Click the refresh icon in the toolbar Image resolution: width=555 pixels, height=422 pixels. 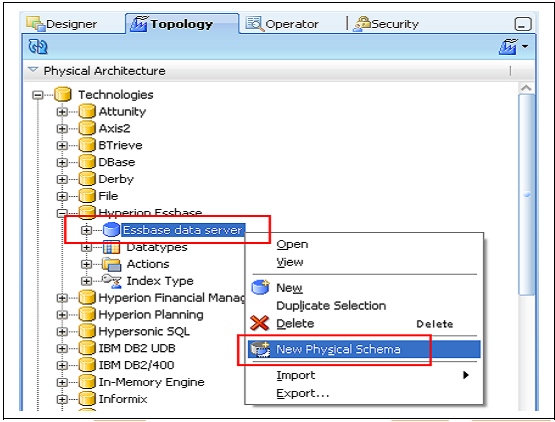click(38, 46)
